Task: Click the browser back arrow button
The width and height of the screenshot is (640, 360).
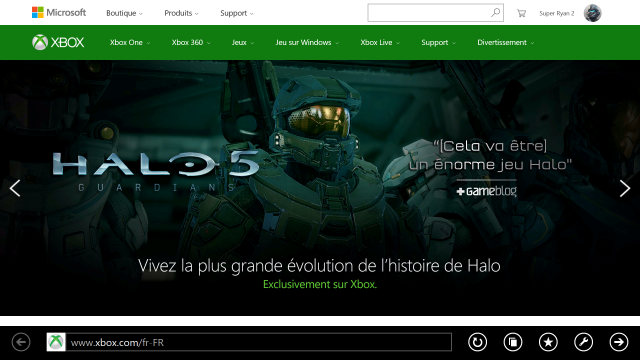Action: coord(21,342)
